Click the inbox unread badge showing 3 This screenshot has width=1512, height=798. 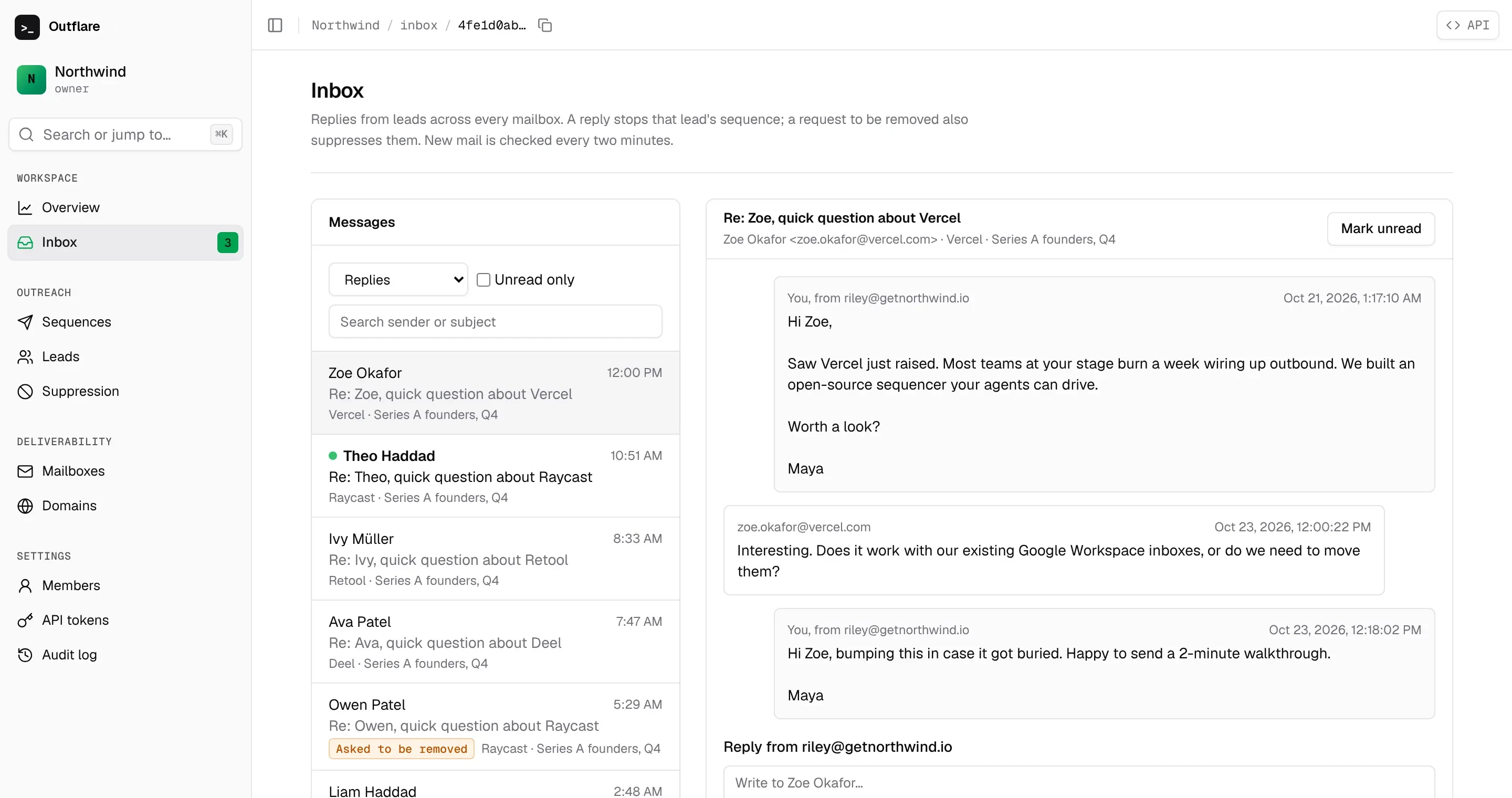227,243
